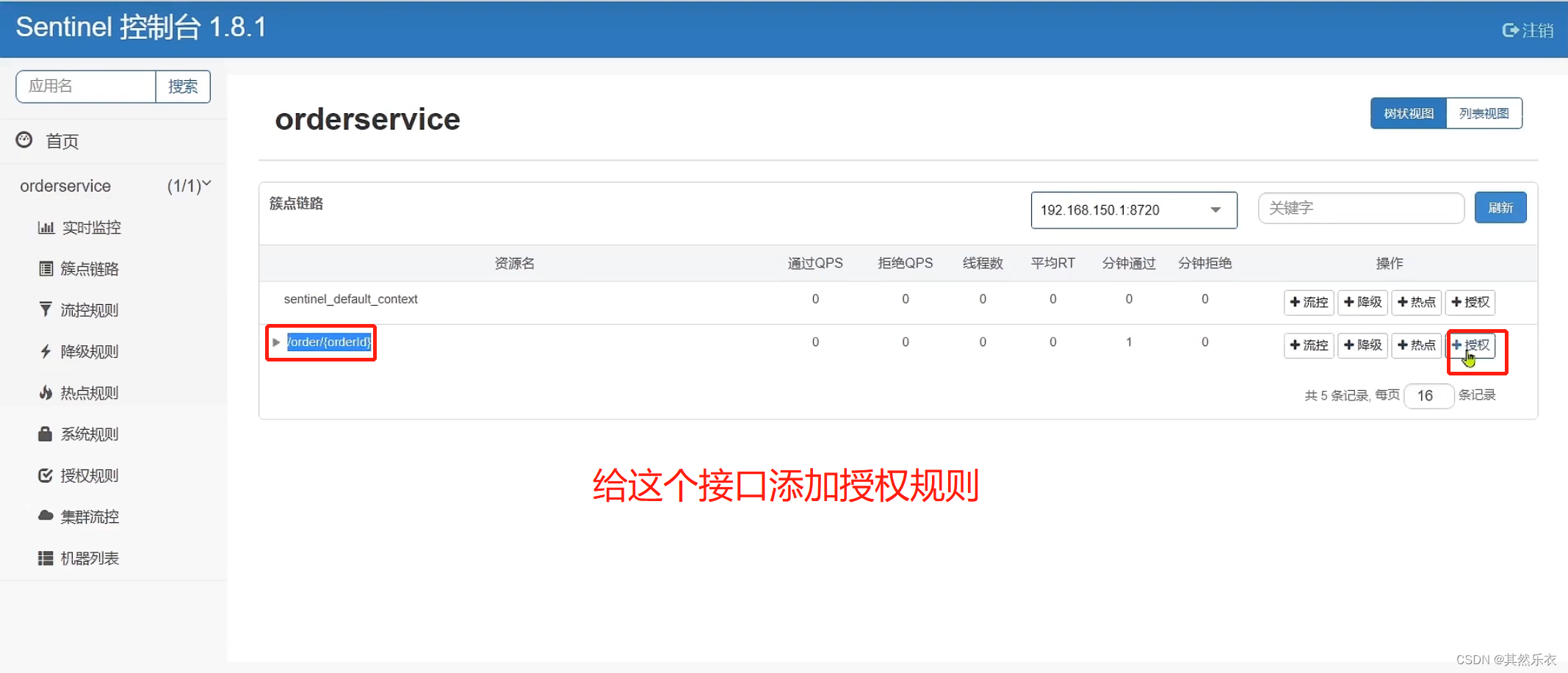The height and width of the screenshot is (673, 1568).
Task: Select 流控规则 (flow control rules) page
Action: tap(88, 309)
